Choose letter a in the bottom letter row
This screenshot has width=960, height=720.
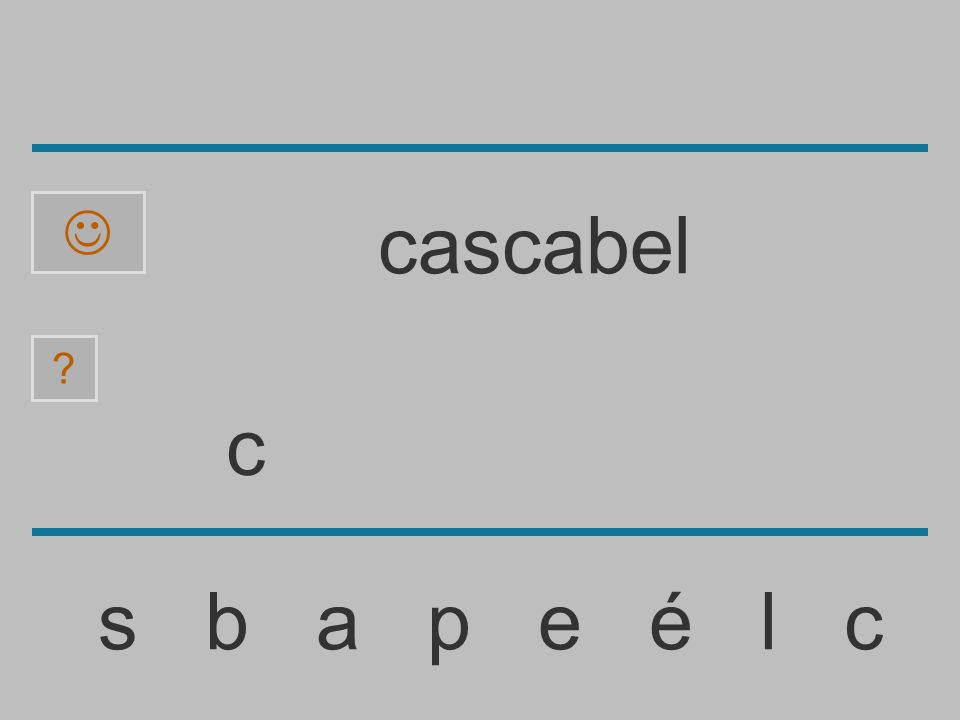(337, 626)
